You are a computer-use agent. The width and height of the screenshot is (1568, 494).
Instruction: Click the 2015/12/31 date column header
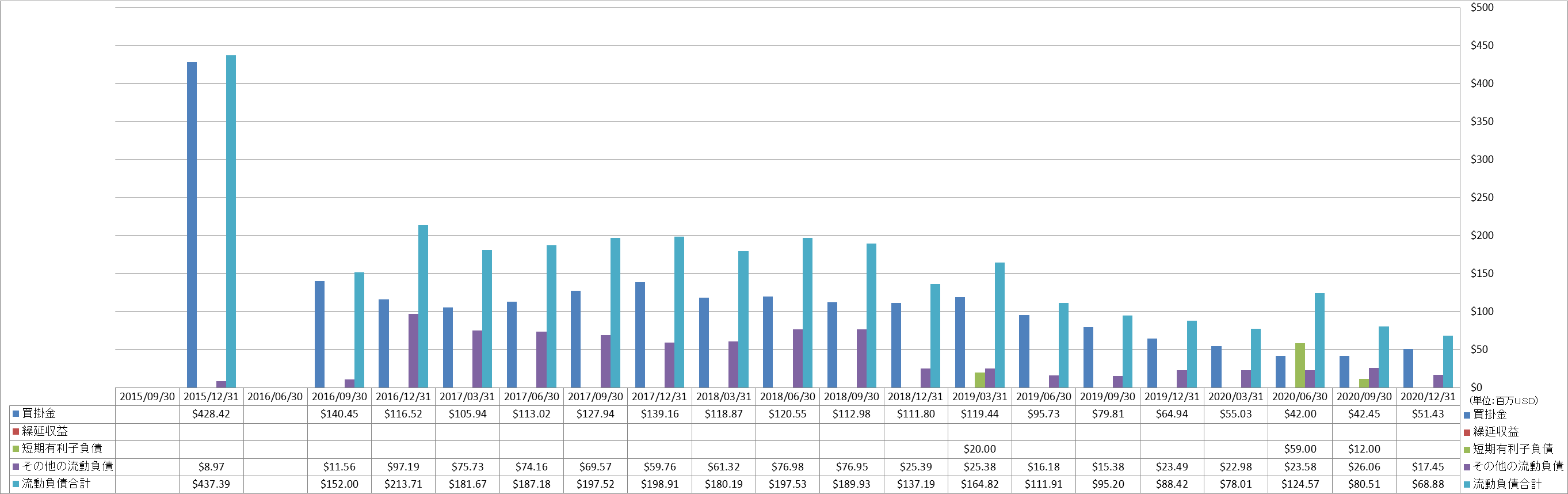pyautogui.click(x=211, y=397)
